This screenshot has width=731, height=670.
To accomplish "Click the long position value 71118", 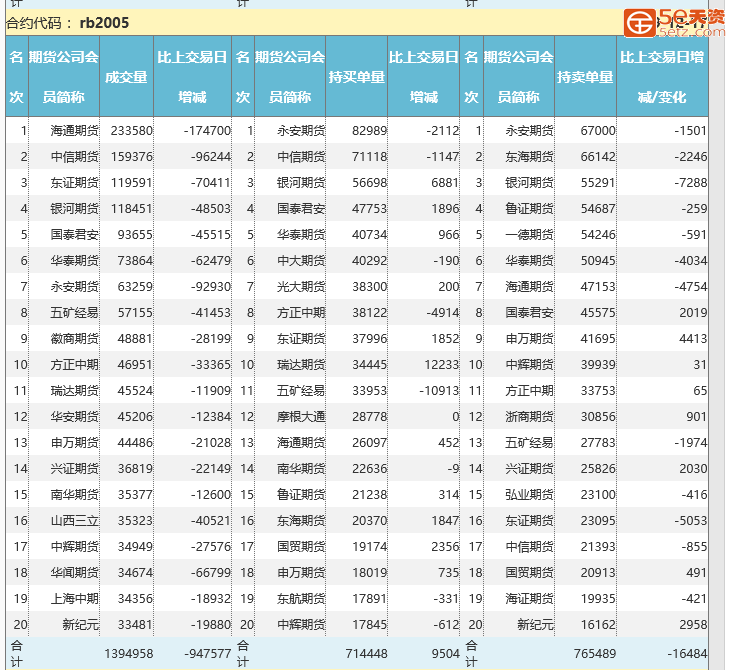I will [370, 157].
